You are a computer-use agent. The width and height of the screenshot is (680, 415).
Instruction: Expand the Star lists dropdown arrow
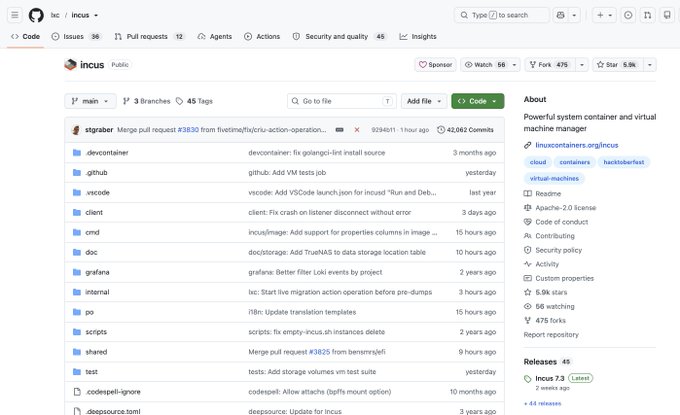click(650, 65)
